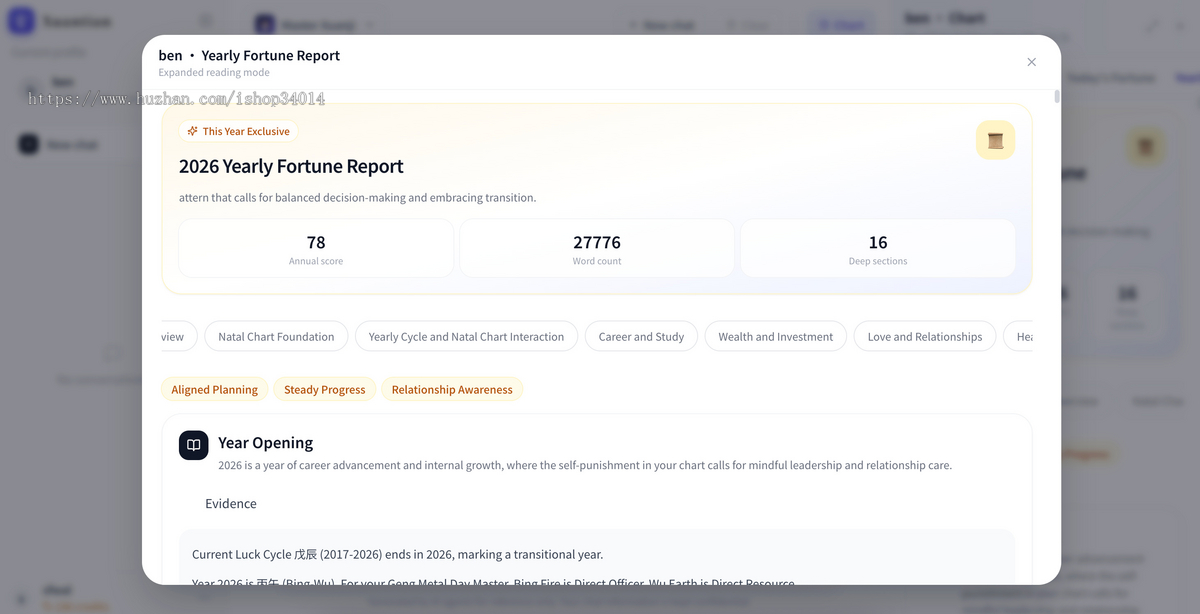The width and height of the screenshot is (1200, 614).
Task: Close the Yearly Fortune Report dialog
Action: tap(1031, 62)
